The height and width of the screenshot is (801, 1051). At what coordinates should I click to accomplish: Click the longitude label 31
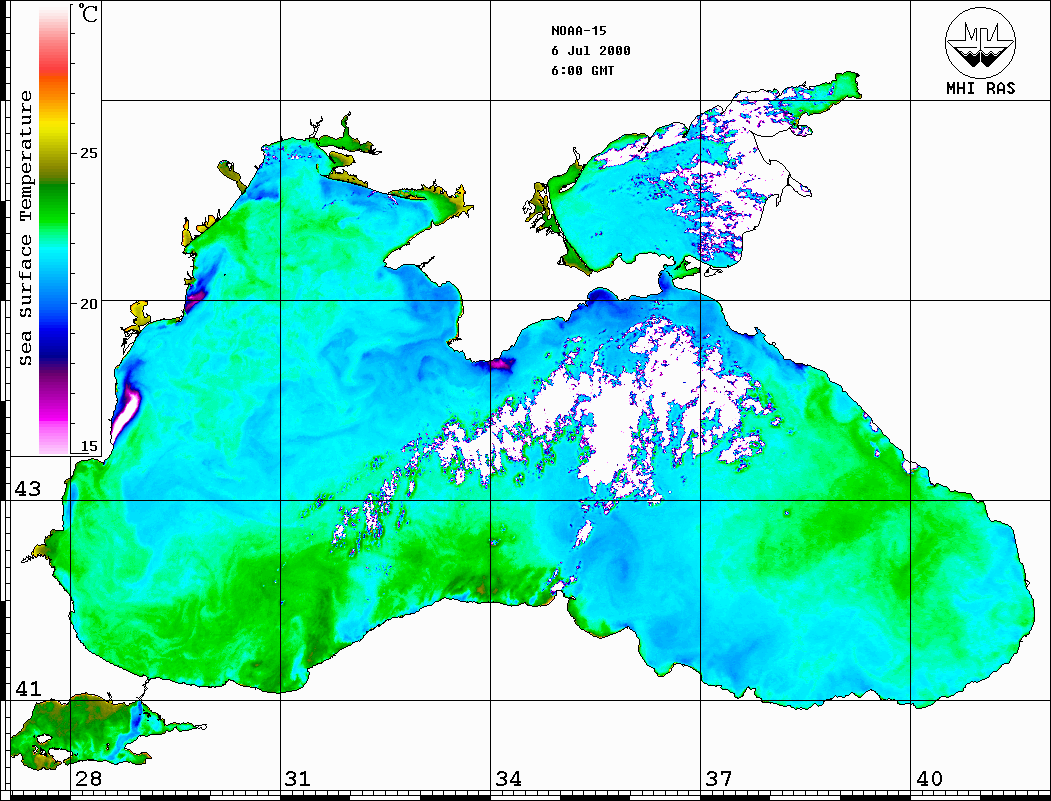tap(298, 779)
